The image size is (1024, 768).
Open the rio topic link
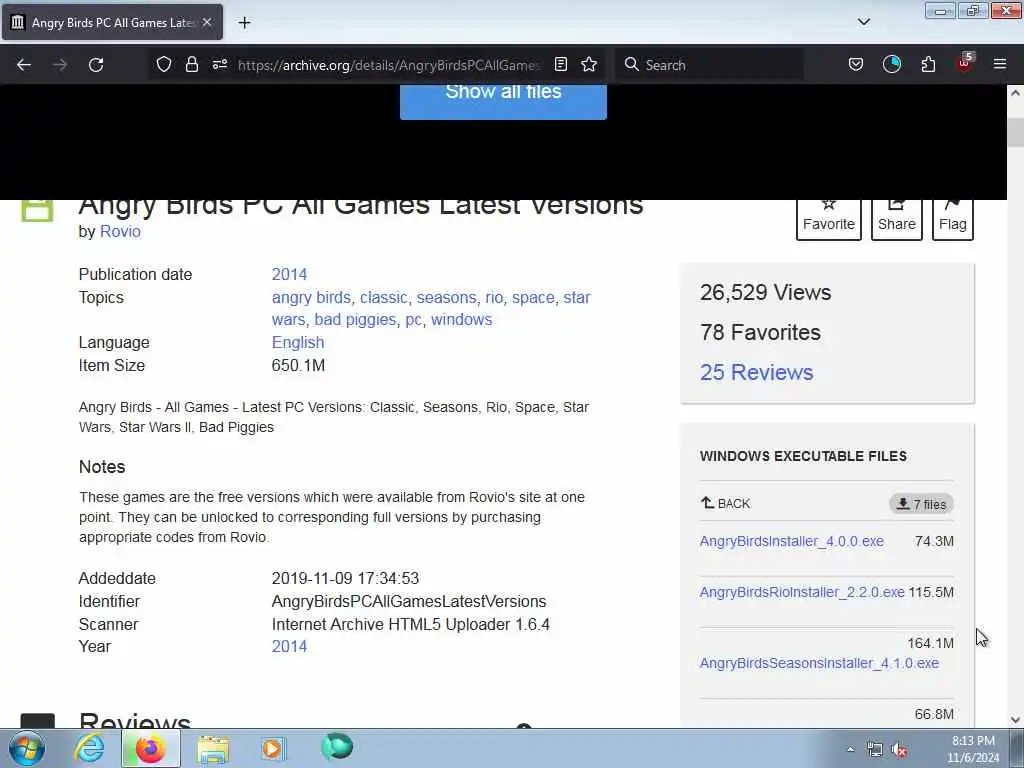pos(494,297)
